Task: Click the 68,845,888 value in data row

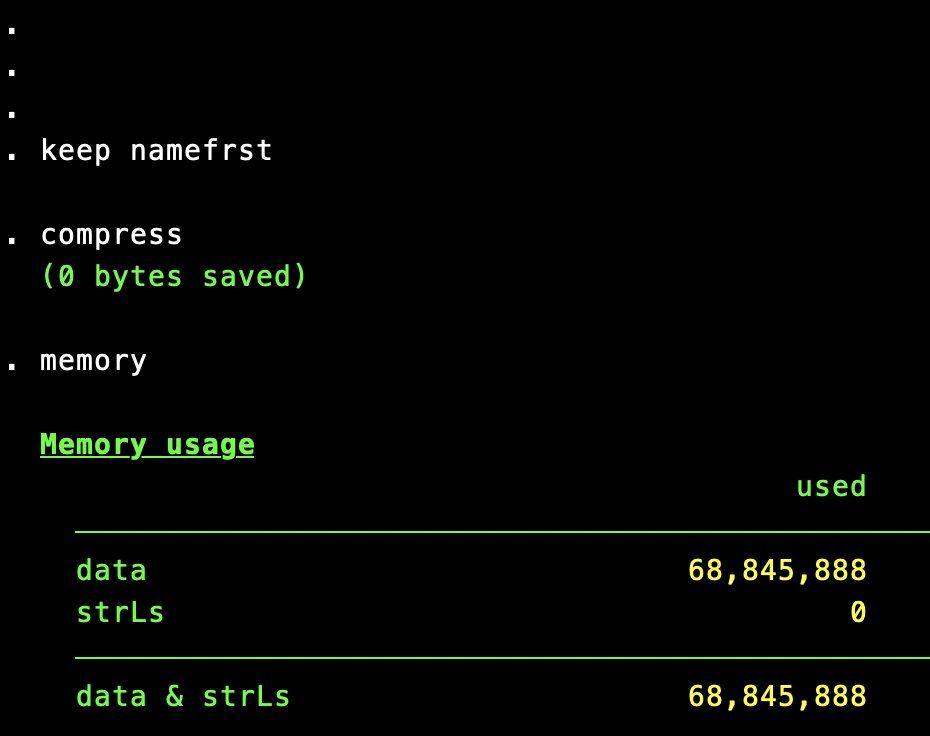Action: tap(776, 571)
